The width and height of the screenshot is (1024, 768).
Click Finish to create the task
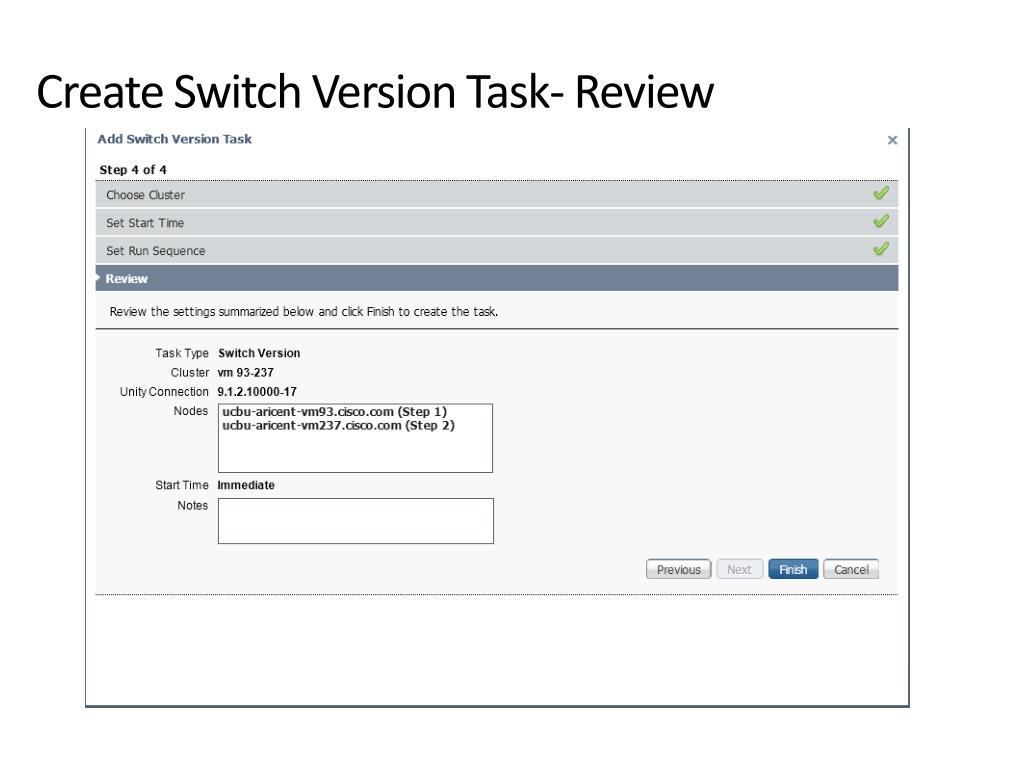(x=793, y=569)
